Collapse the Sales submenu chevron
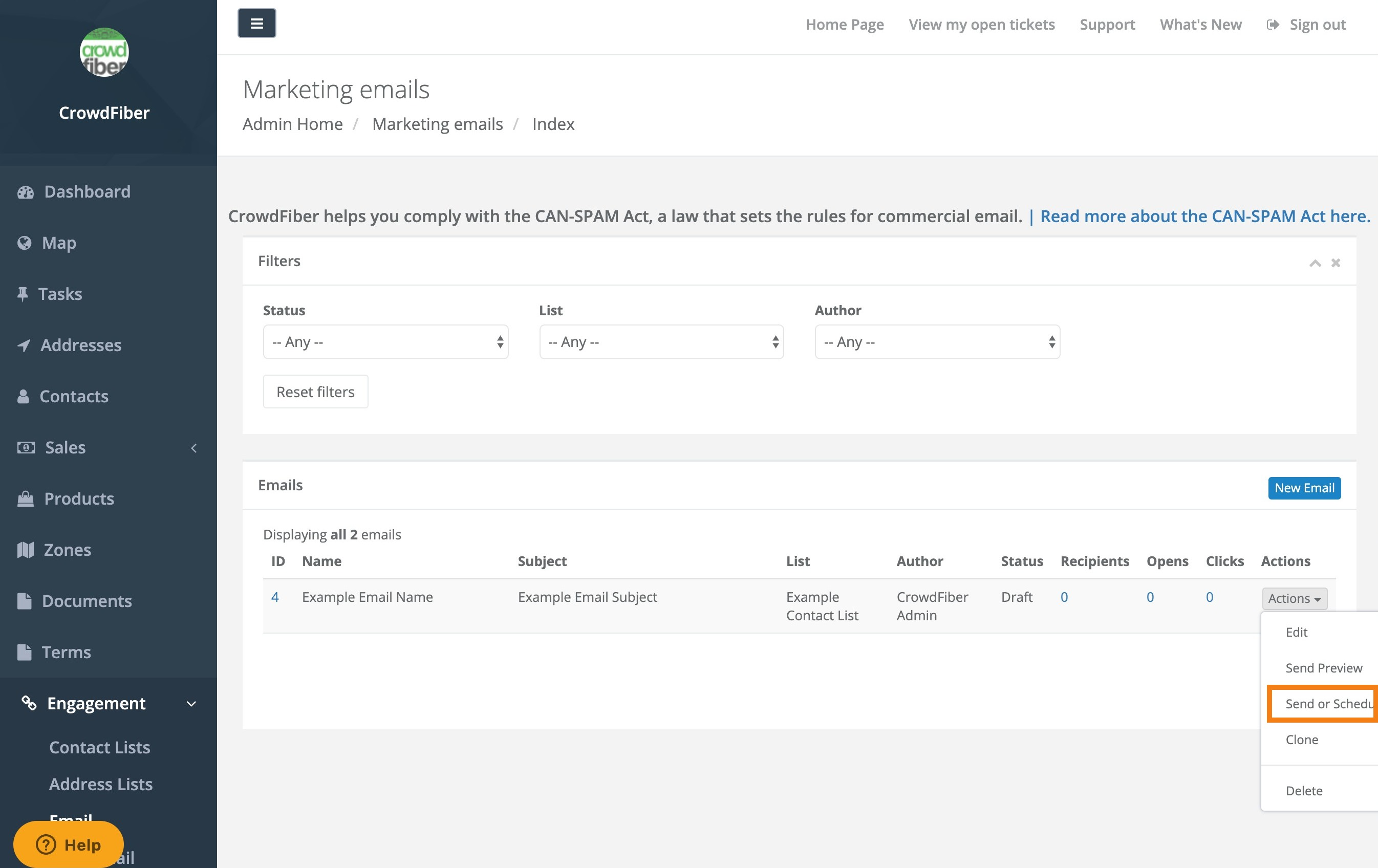This screenshot has height=868, width=1378. click(x=194, y=448)
